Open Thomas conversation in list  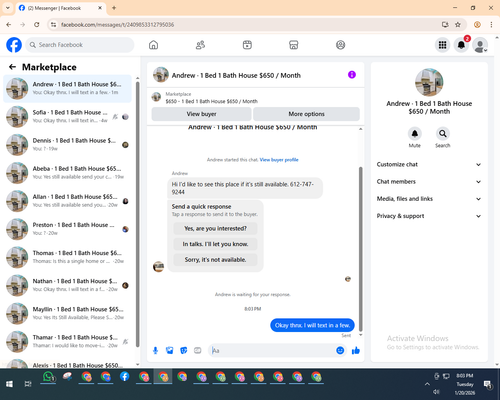point(67,257)
